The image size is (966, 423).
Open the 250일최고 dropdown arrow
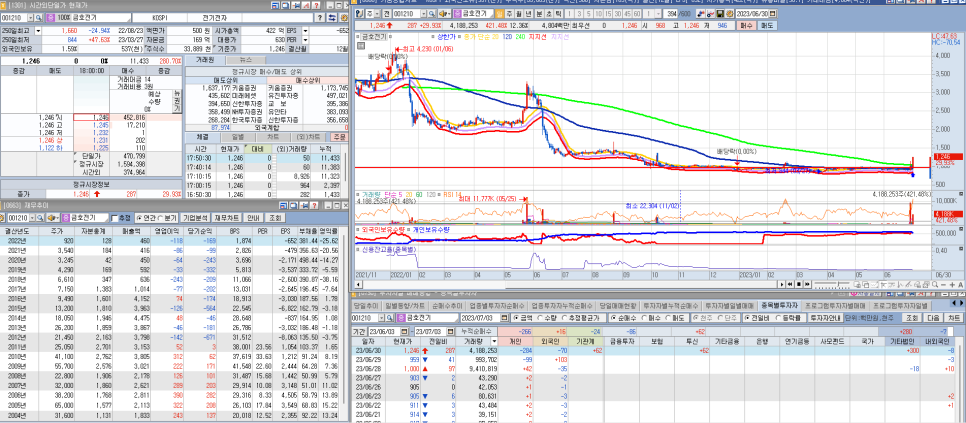[x=39, y=30]
